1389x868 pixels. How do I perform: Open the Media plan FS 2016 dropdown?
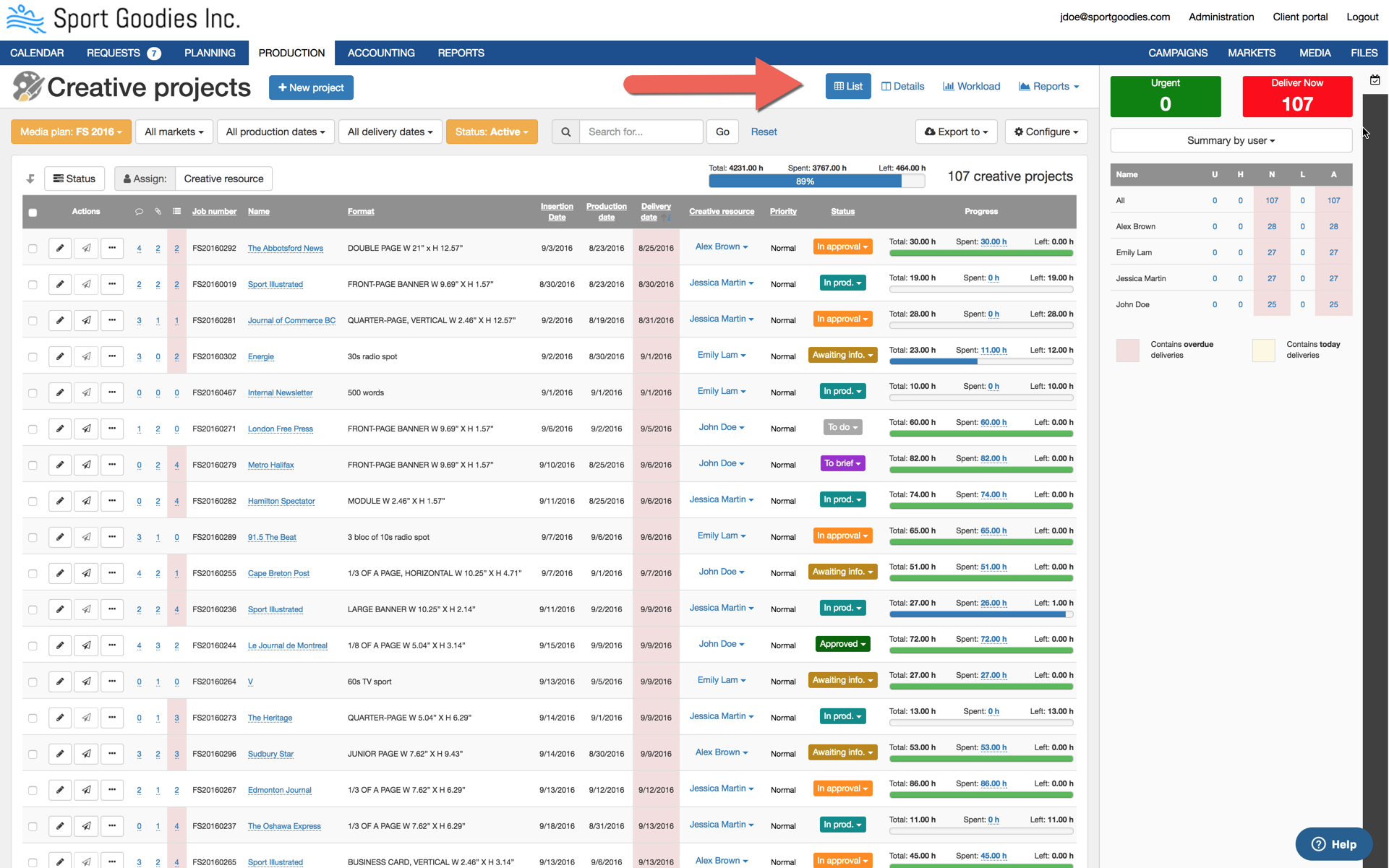71,132
